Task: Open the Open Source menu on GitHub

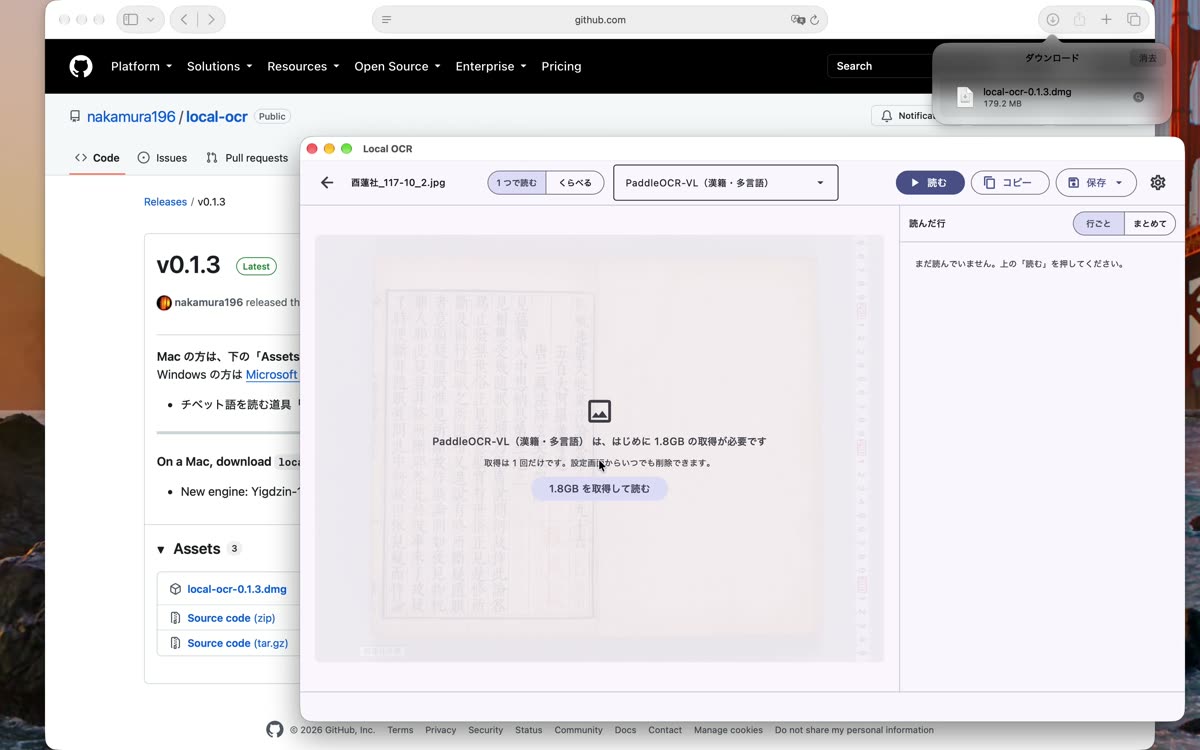Action: 397,66
